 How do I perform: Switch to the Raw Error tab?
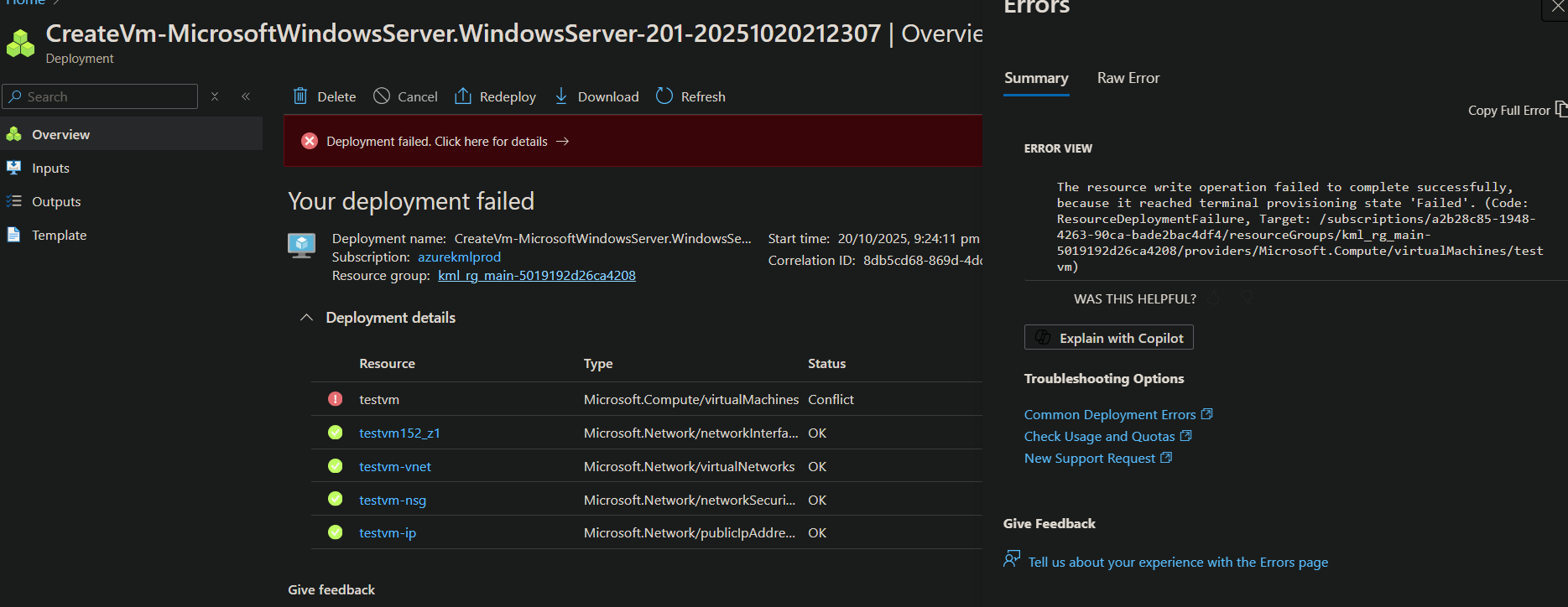pos(1128,78)
